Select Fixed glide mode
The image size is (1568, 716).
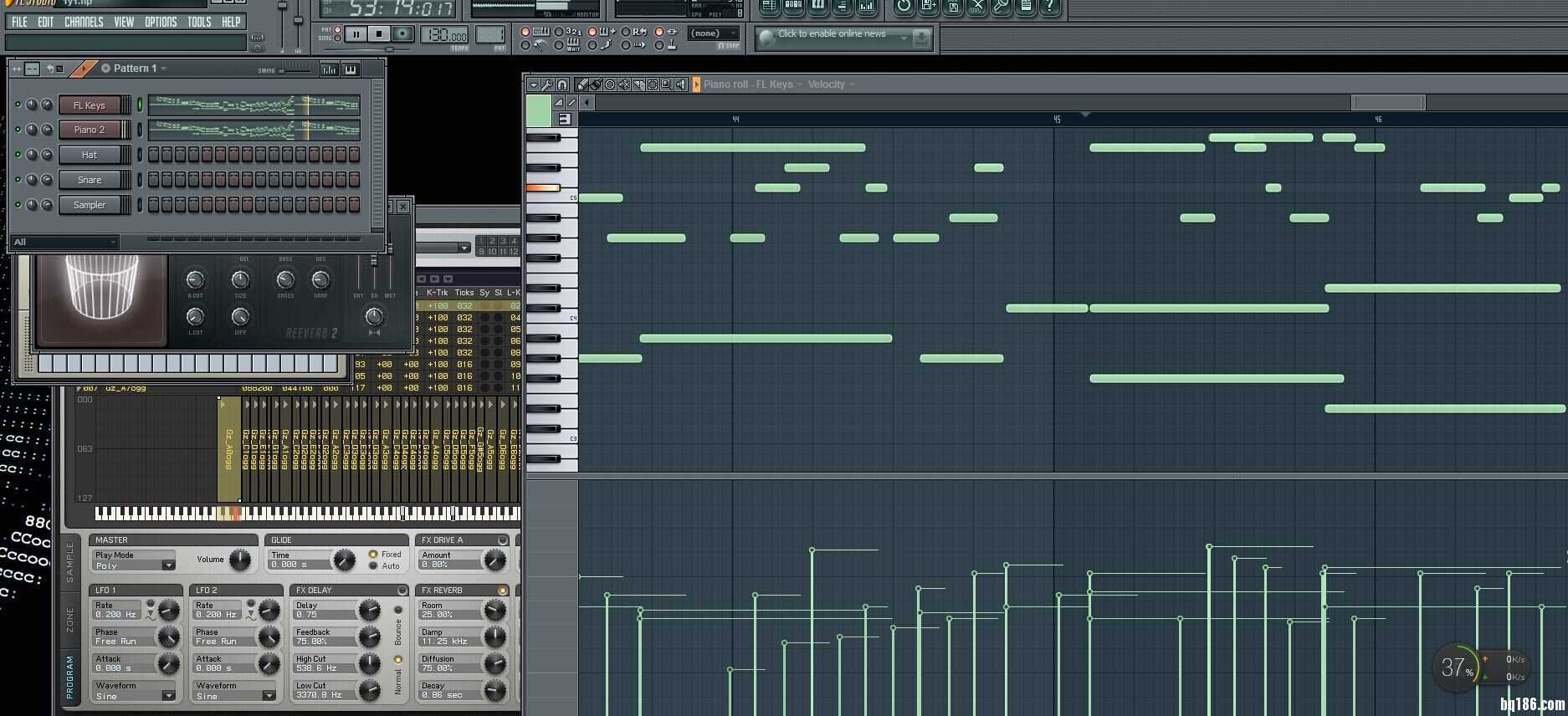click(373, 555)
